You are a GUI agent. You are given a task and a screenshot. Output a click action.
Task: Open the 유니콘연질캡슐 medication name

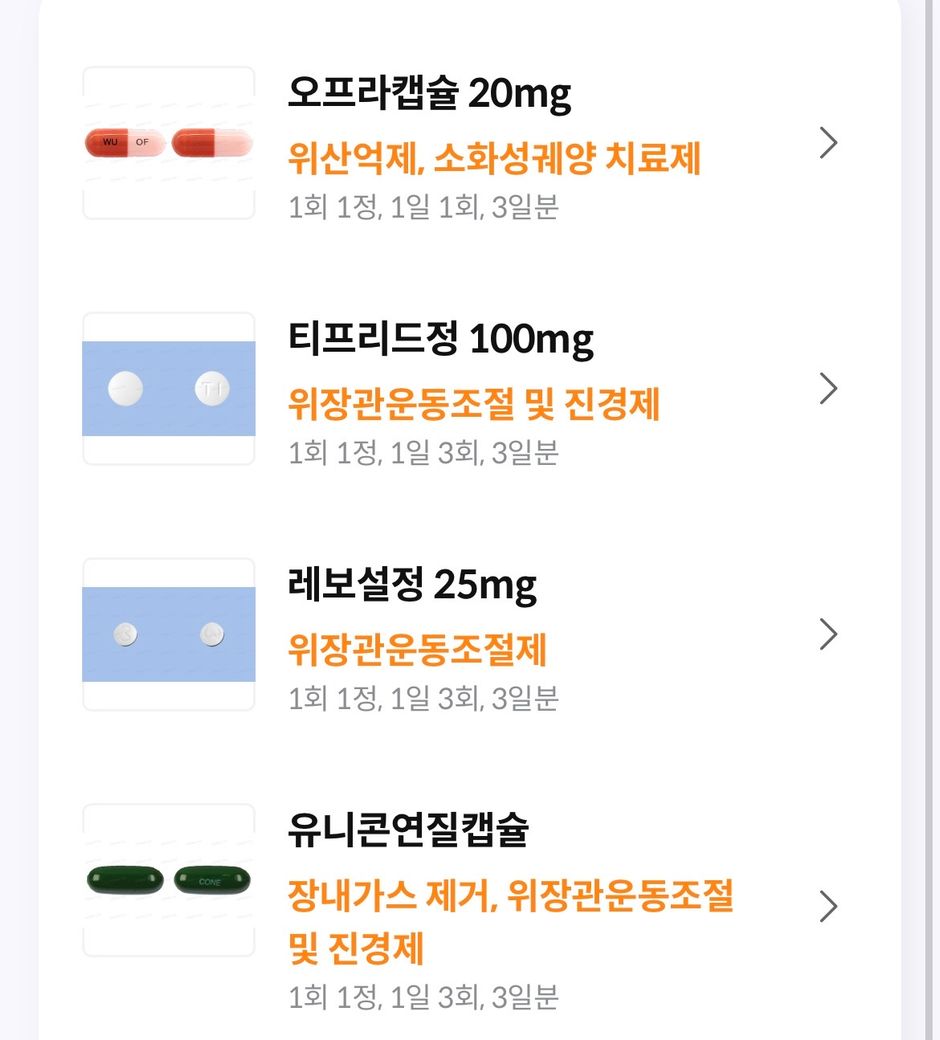[408, 830]
